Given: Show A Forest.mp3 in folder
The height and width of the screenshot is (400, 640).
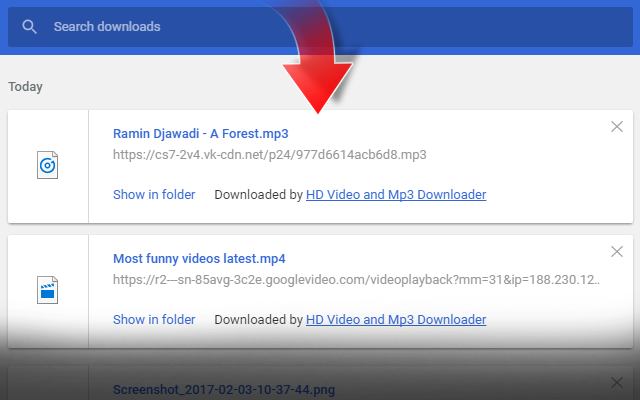Looking at the screenshot, I should pos(154,195).
